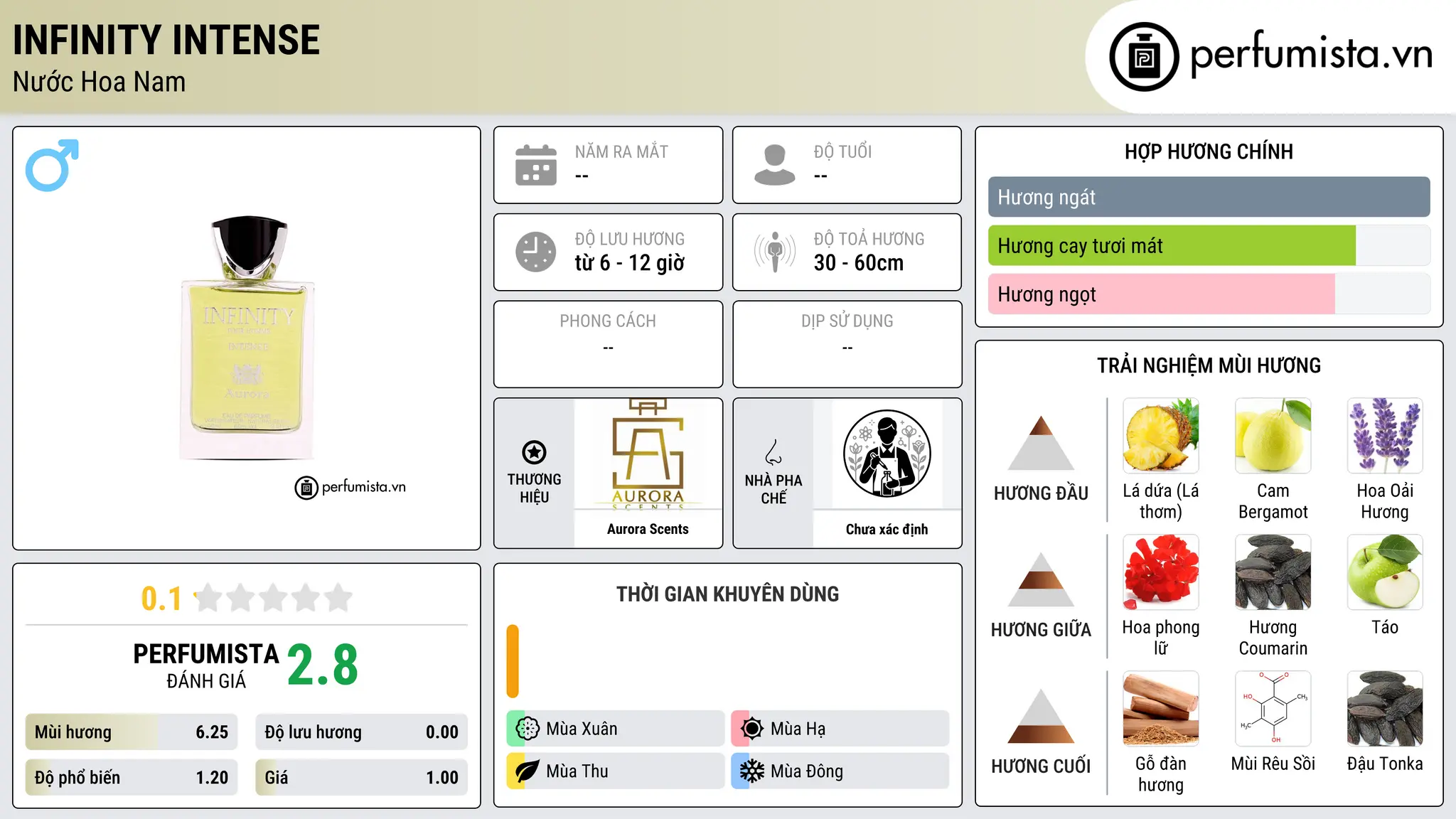Image resolution: width=1456 pixels, height=819 pixels.
Task: Click the Mùa Thu leaf icon
Action: [x=528, y=771]
